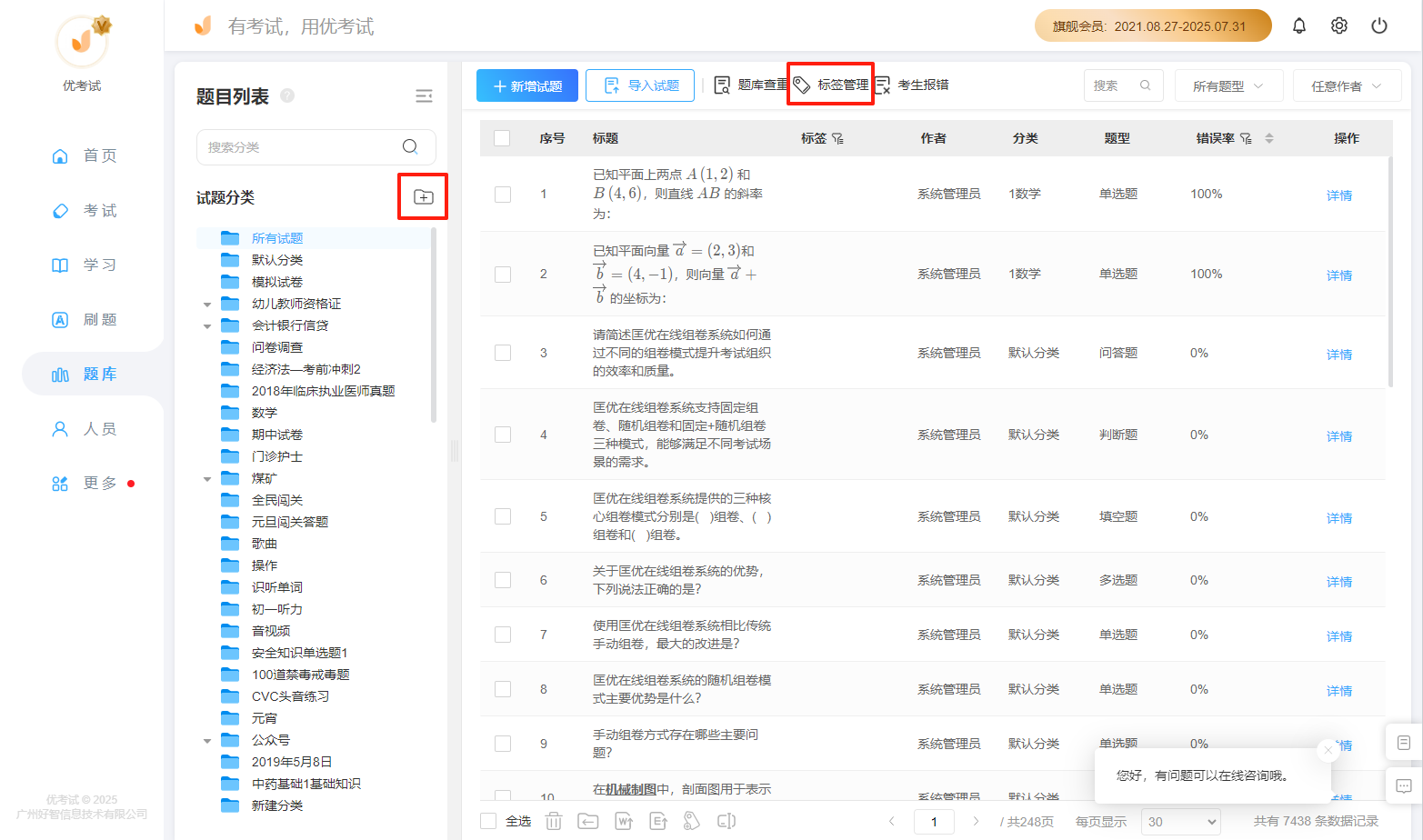Open 详情 link for question 6

[x=1339, y=582]
